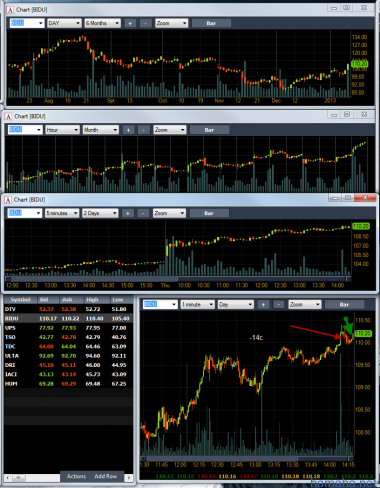The height and width of the screenshot is (488, 380).
Task: Click the 5 minute chart horizontal scrollbar
Action: pos(178,279)
